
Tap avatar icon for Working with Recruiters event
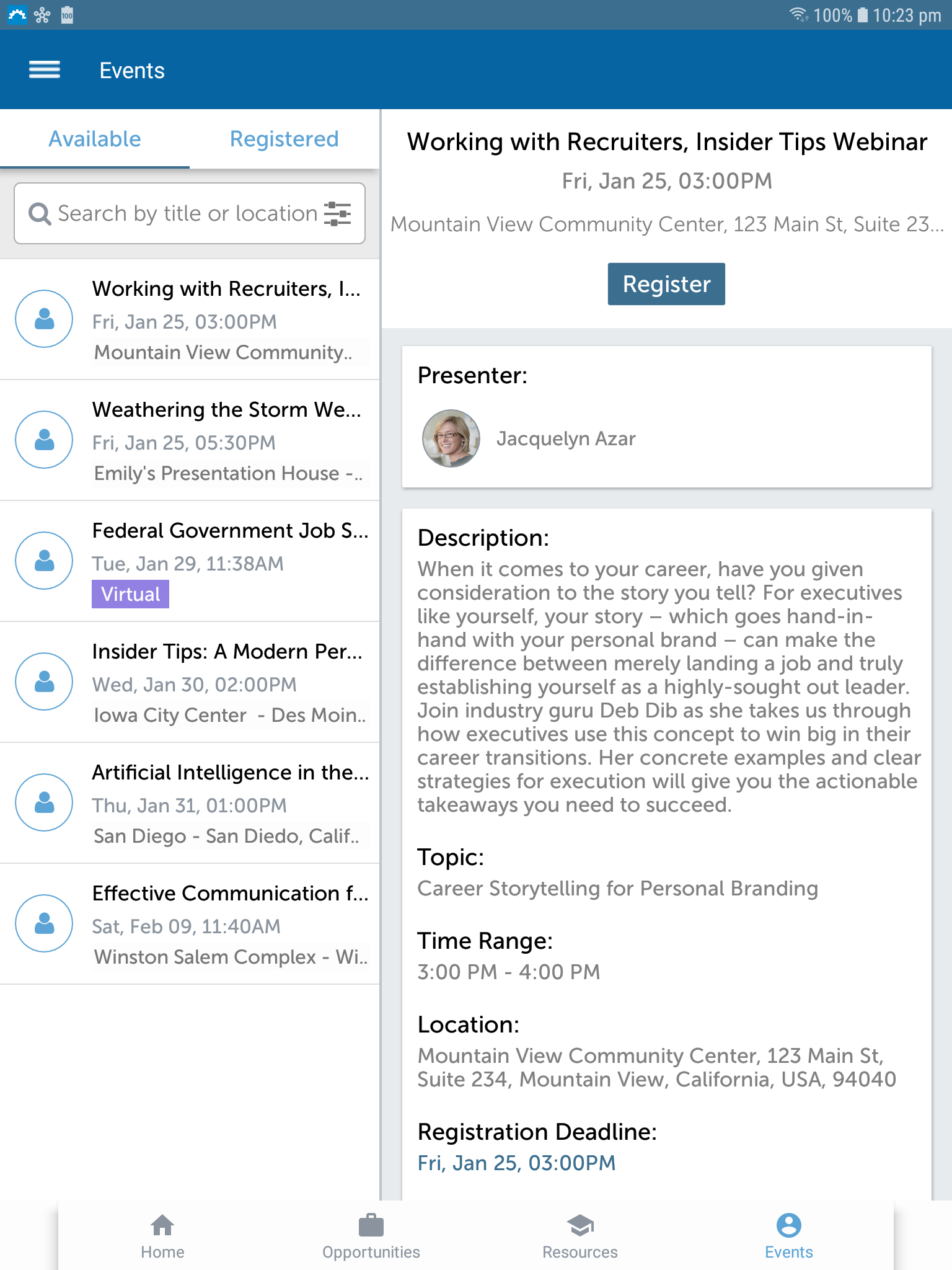pos(44,319)
